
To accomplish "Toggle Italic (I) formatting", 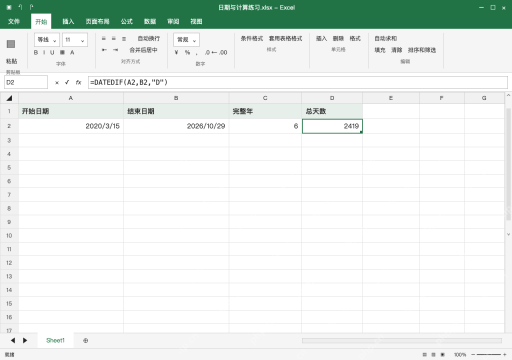I will coord(44,52).
